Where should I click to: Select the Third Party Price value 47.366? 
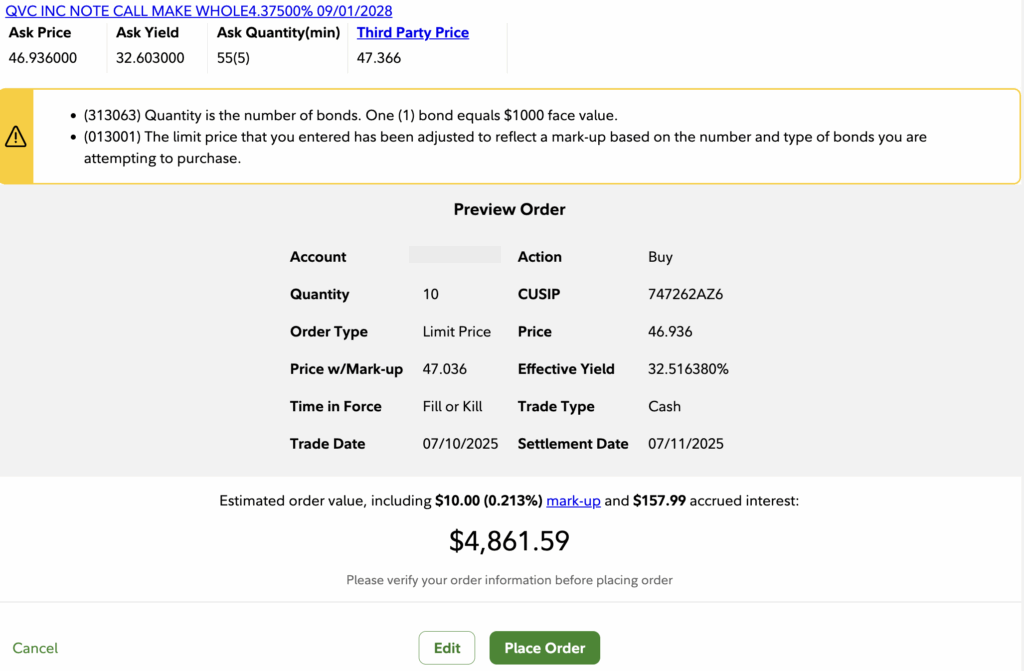(379, 58)
